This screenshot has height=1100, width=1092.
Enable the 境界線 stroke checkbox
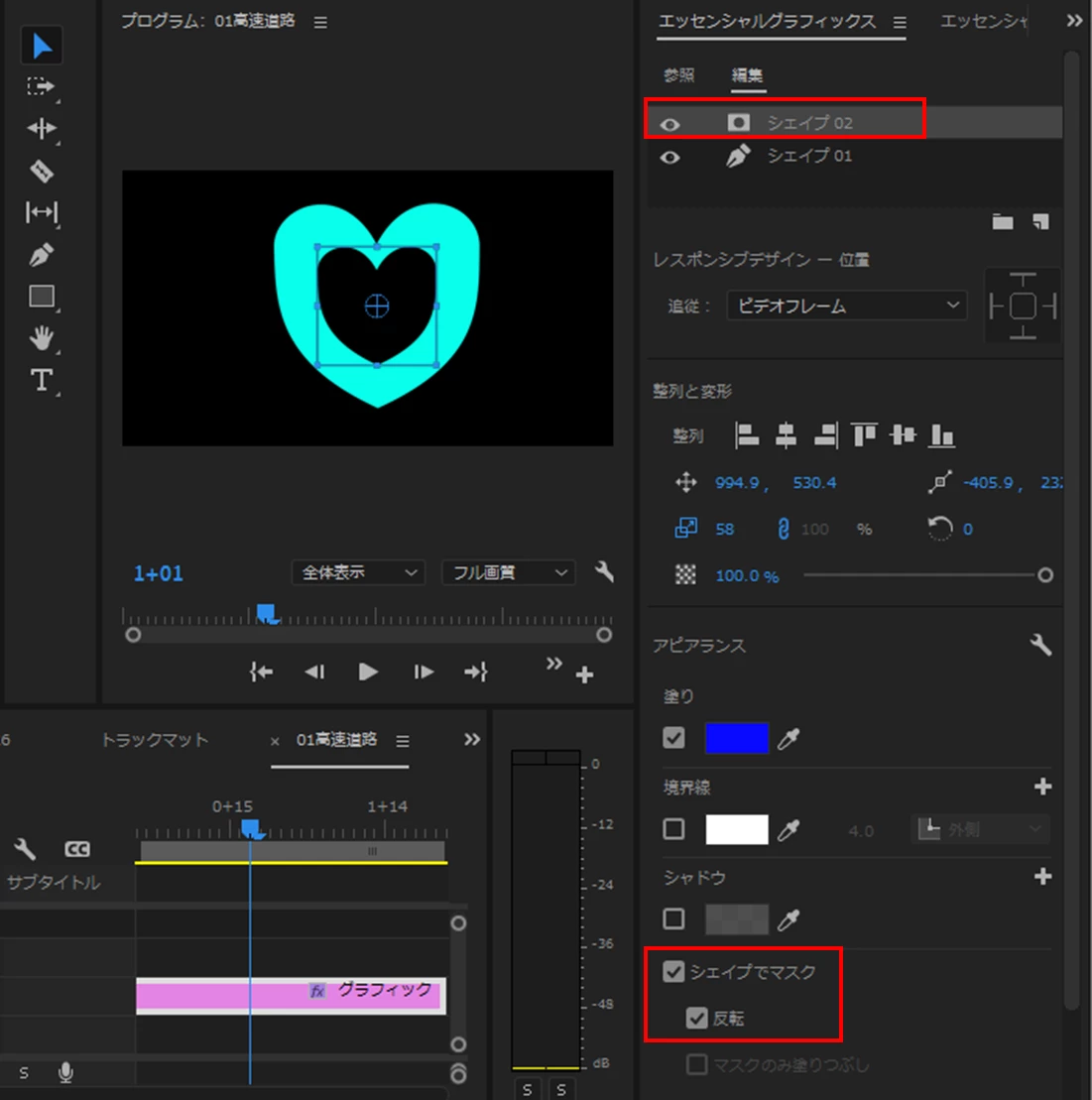point(673,829)
